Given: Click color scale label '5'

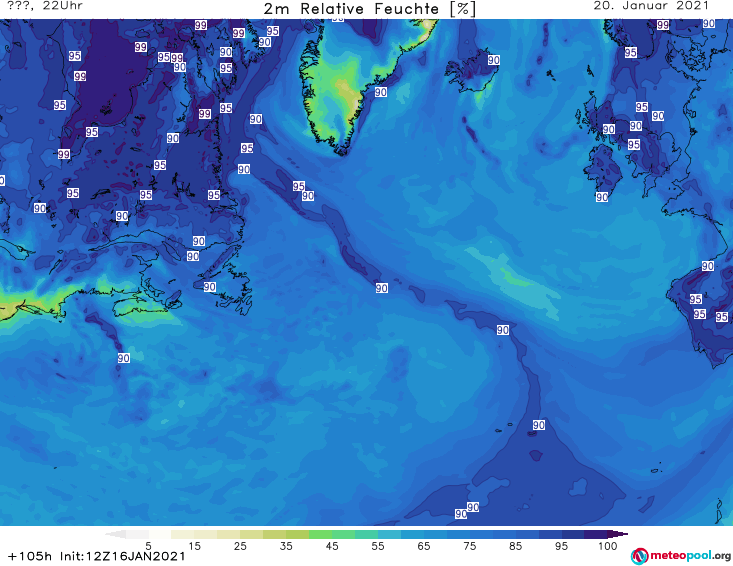Looking at the screenshot, I should (148, 546).
